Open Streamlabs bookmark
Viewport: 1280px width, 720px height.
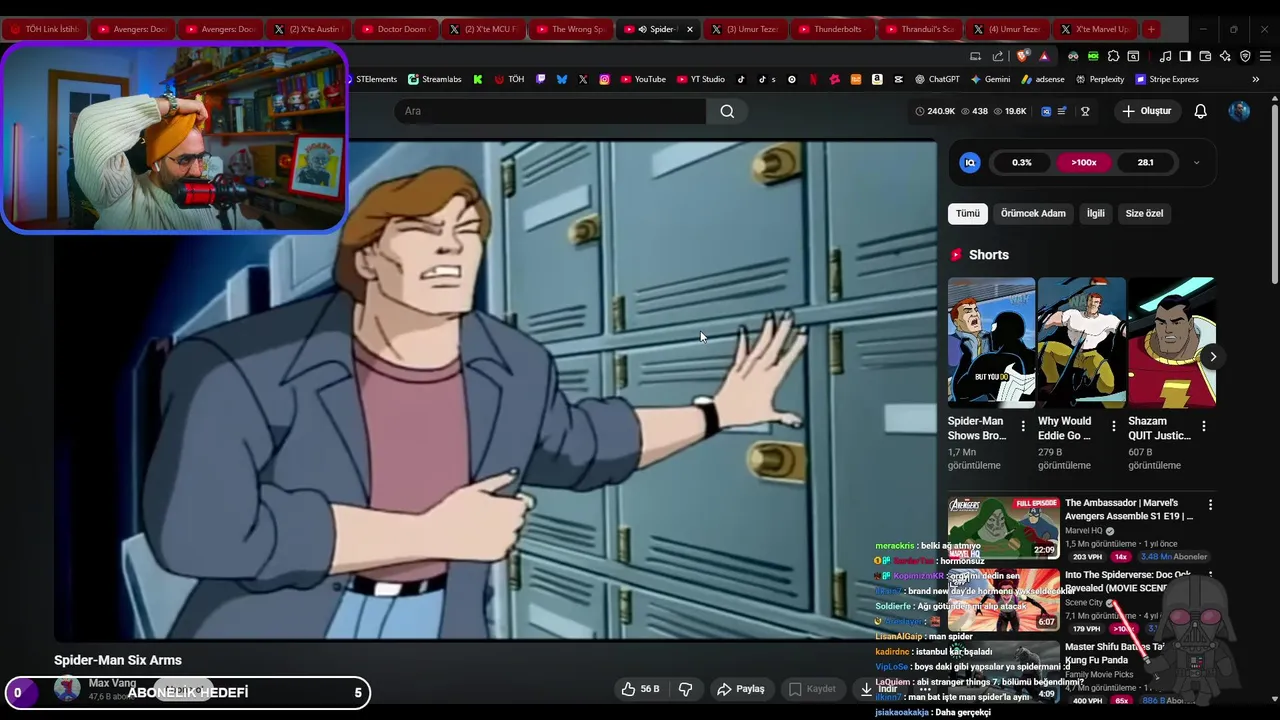tap(434, 79)
